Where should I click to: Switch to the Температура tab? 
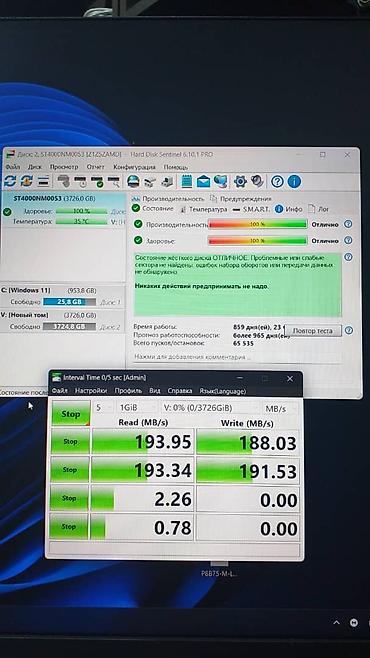pos(204,209)
